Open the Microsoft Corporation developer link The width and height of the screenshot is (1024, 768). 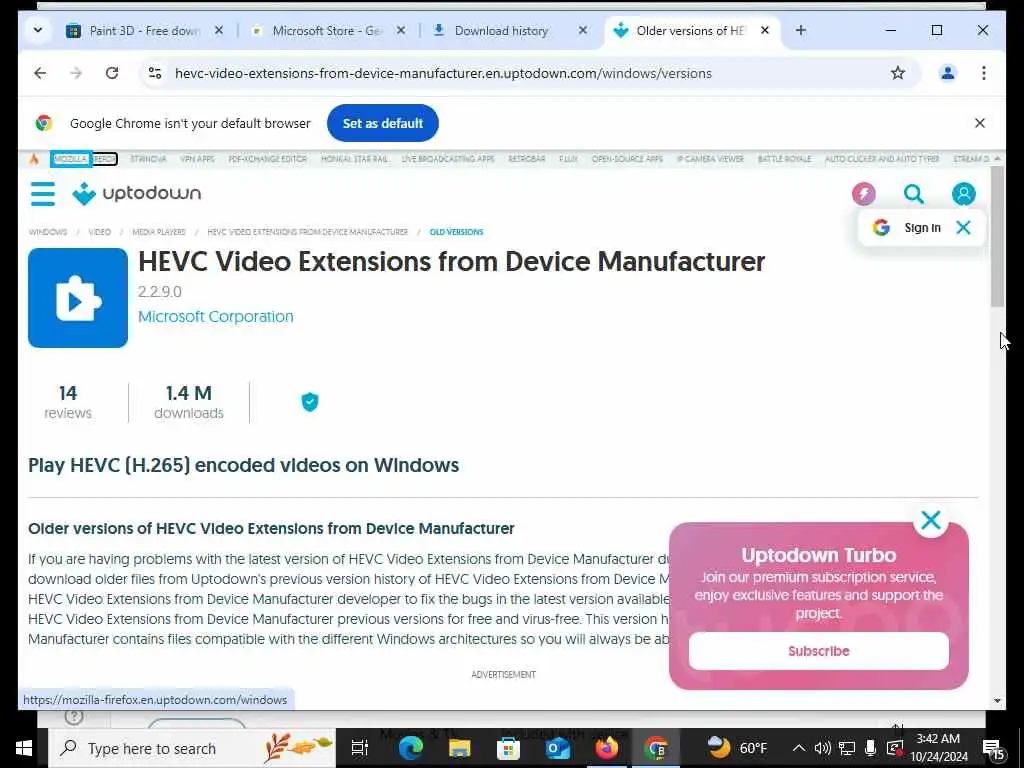click(216, 317)
